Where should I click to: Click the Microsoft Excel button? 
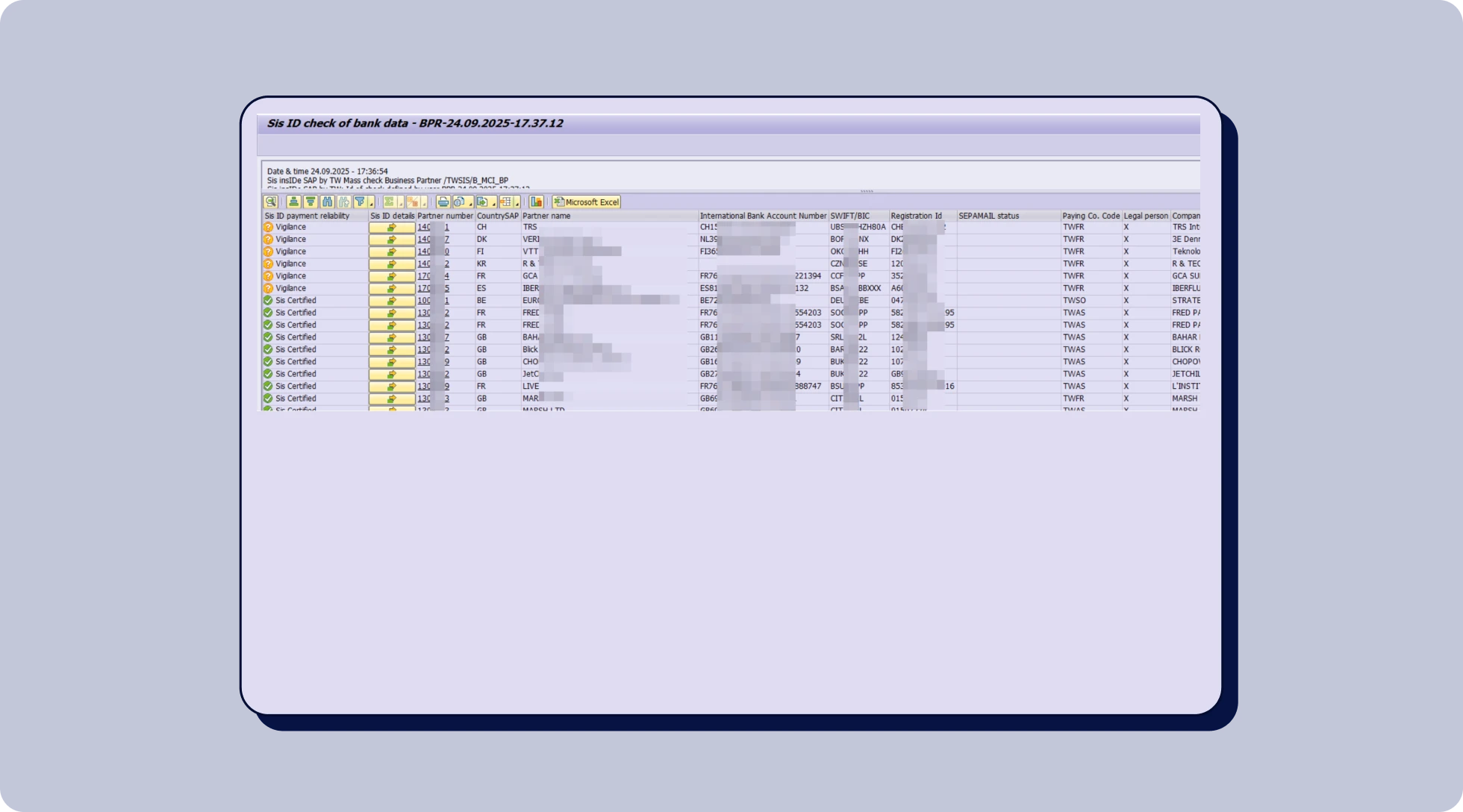(x=586, y=202)
